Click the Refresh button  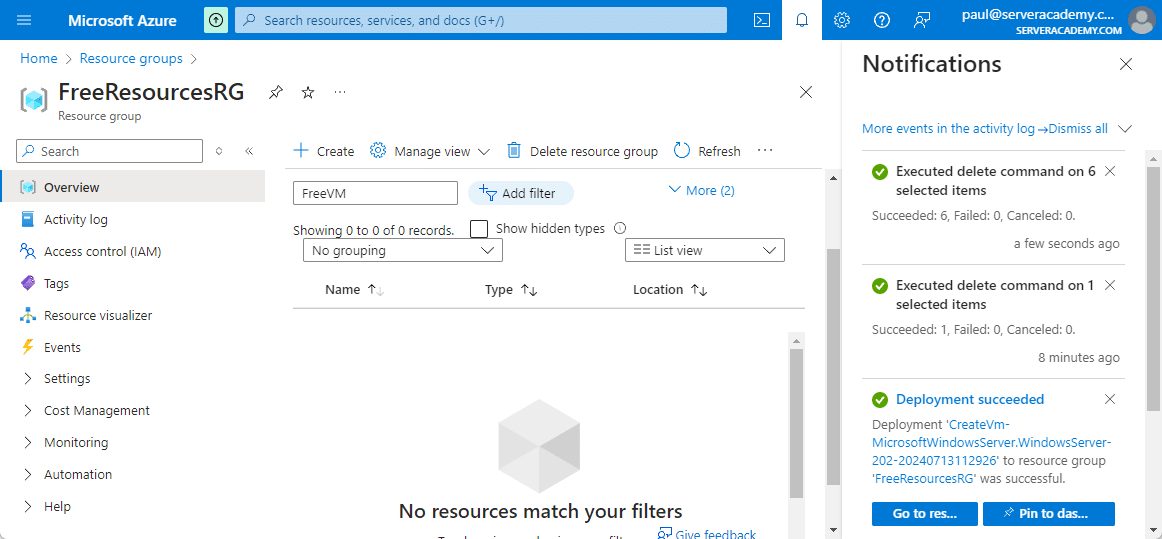tap(707, 151)
